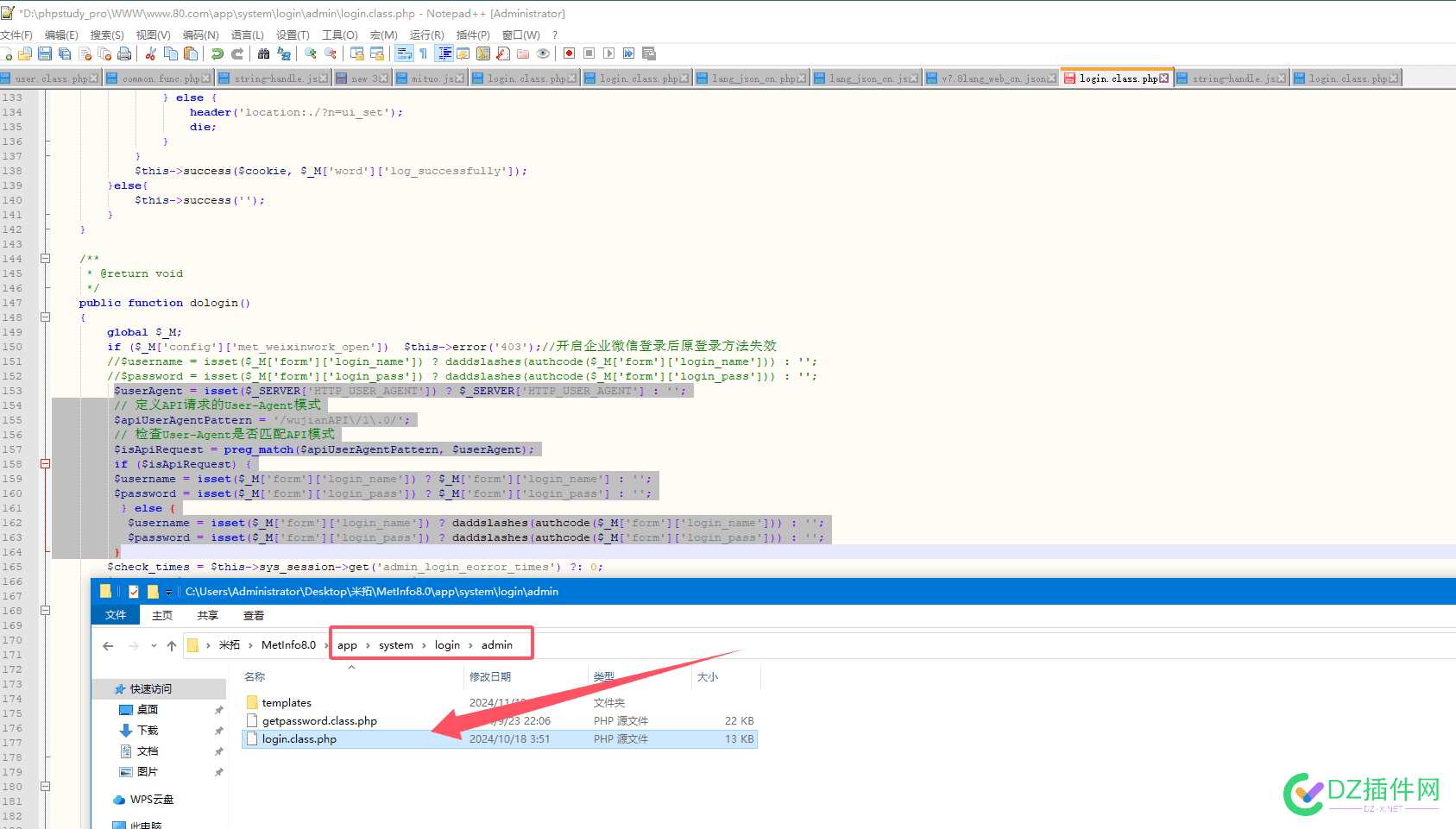The image size is (1456, 829).
Task: Open Explorer recent locations dropdown arrow
Action: click(154, 645)
